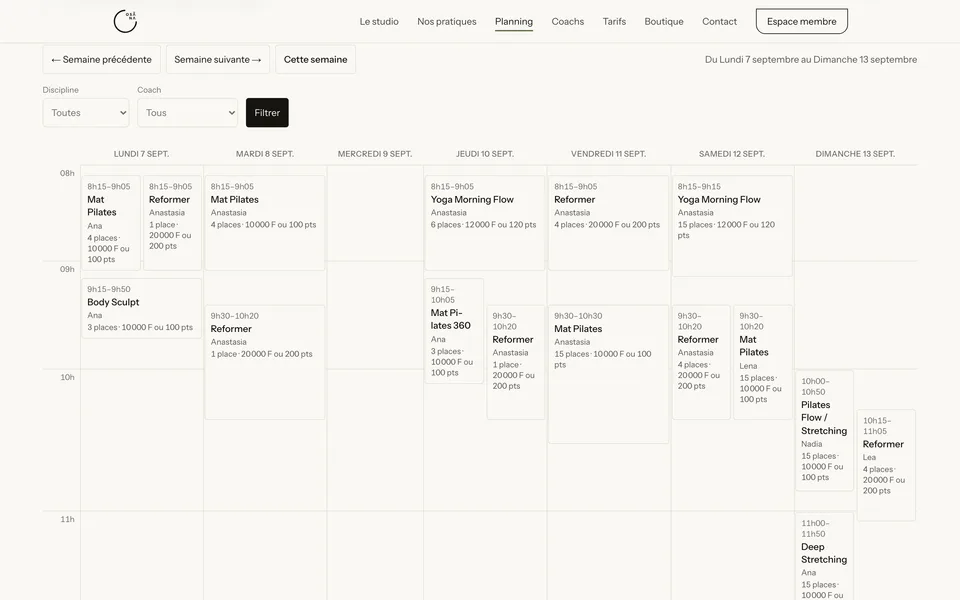Viewport: 960px width, 600px height.
Task: Open Monday 8h15 Mat Pilates with Ana
Action: tap(111, 223)
